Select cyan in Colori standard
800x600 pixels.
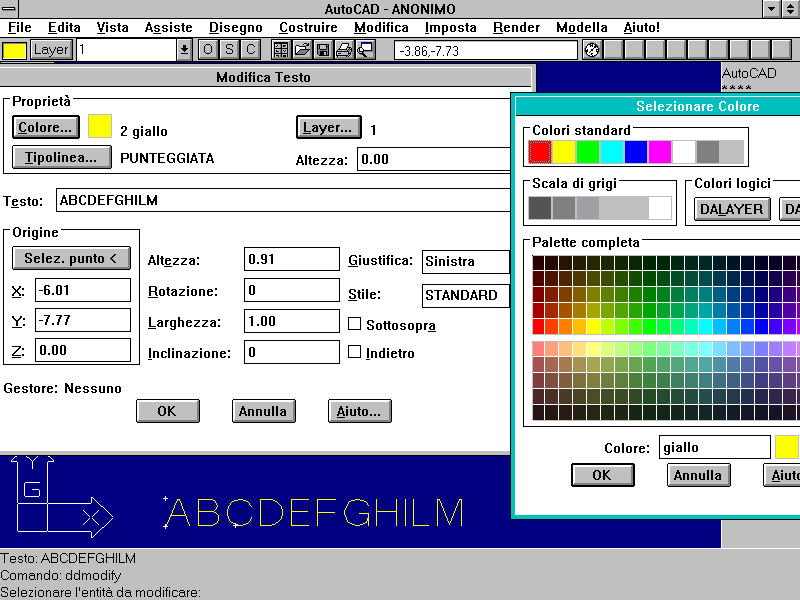click(612, 152)
